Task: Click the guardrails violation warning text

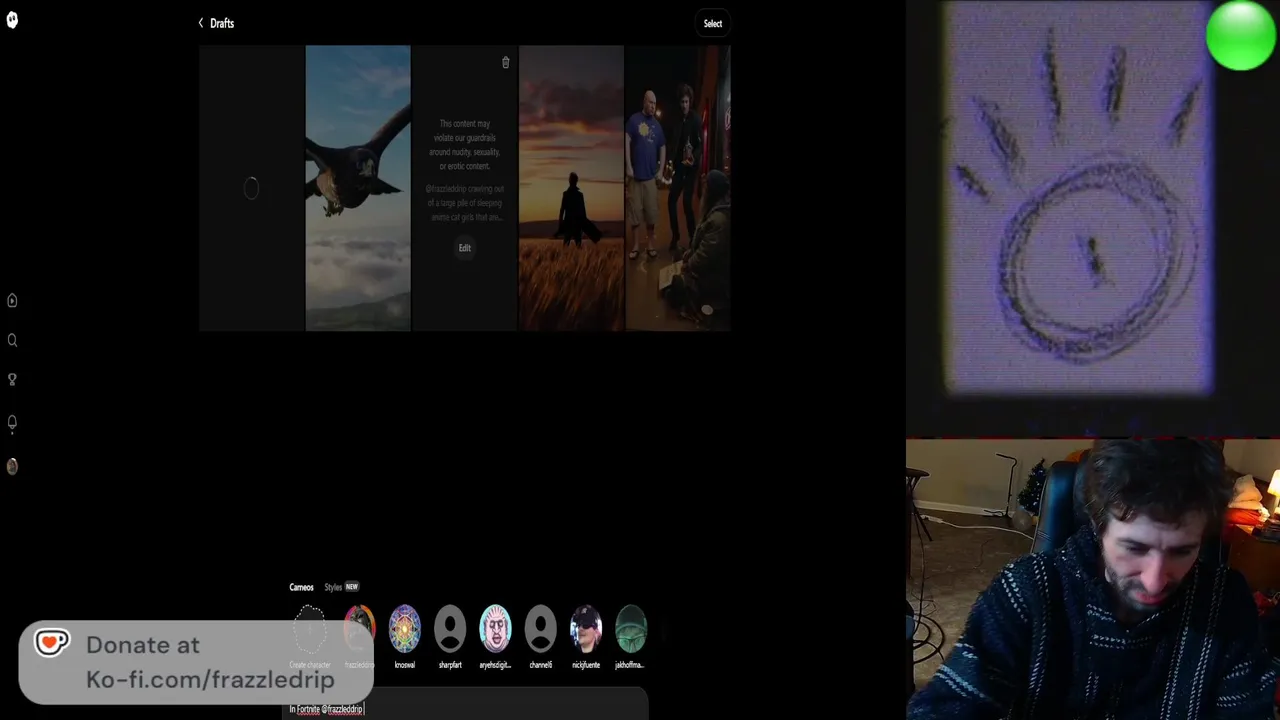Action: point(464,145)
